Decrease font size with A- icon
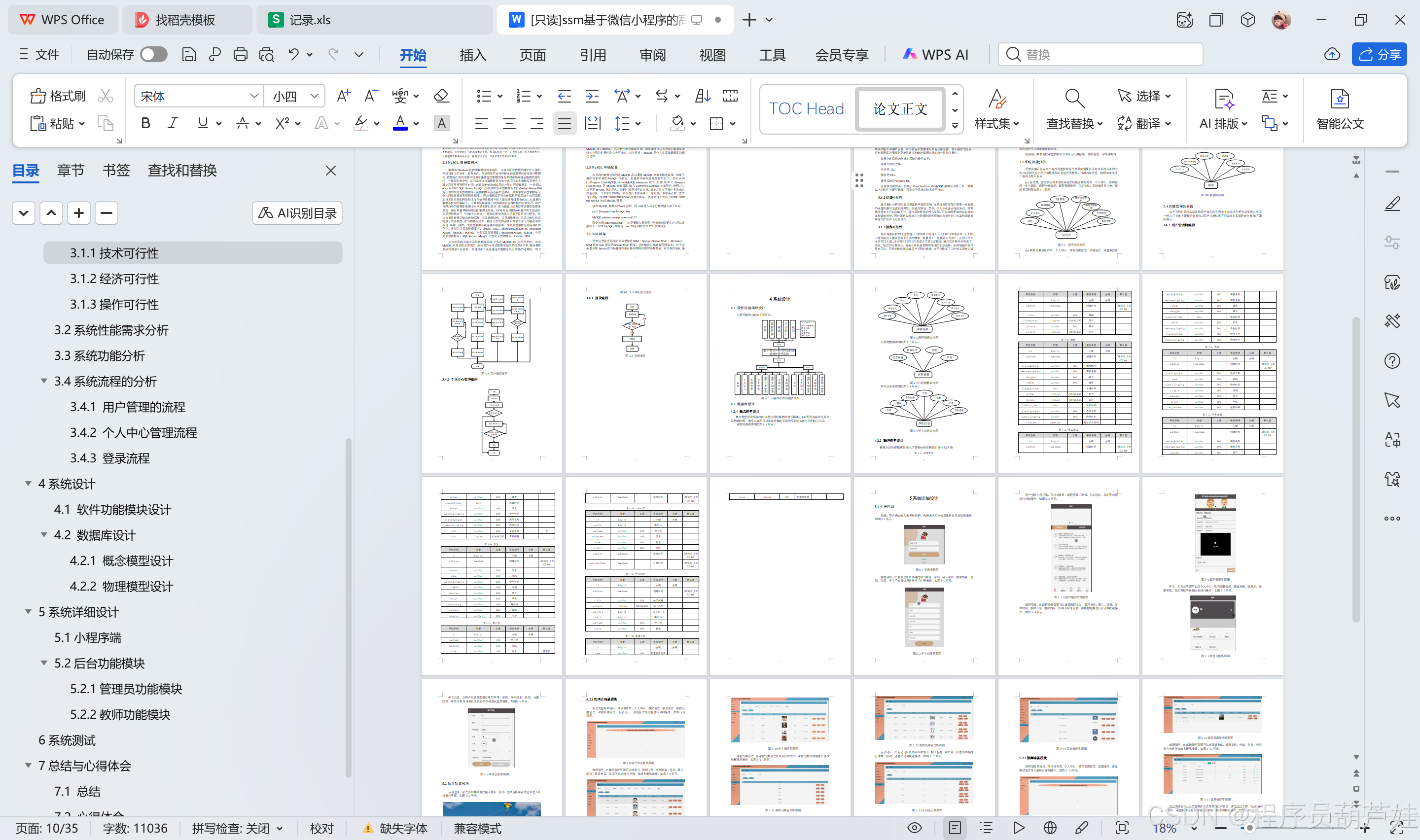 (x=371, y=96)
